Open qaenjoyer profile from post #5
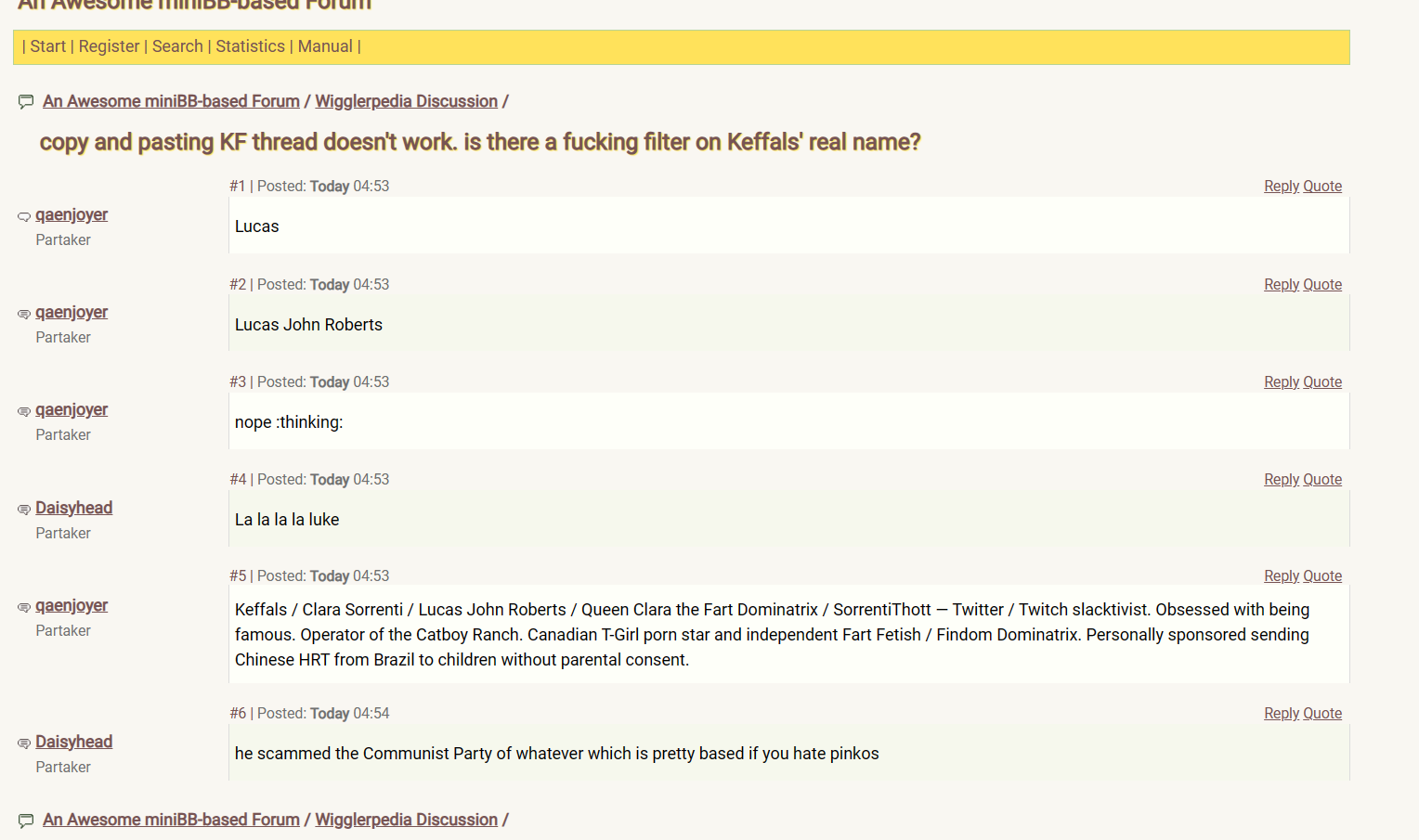 72,606
